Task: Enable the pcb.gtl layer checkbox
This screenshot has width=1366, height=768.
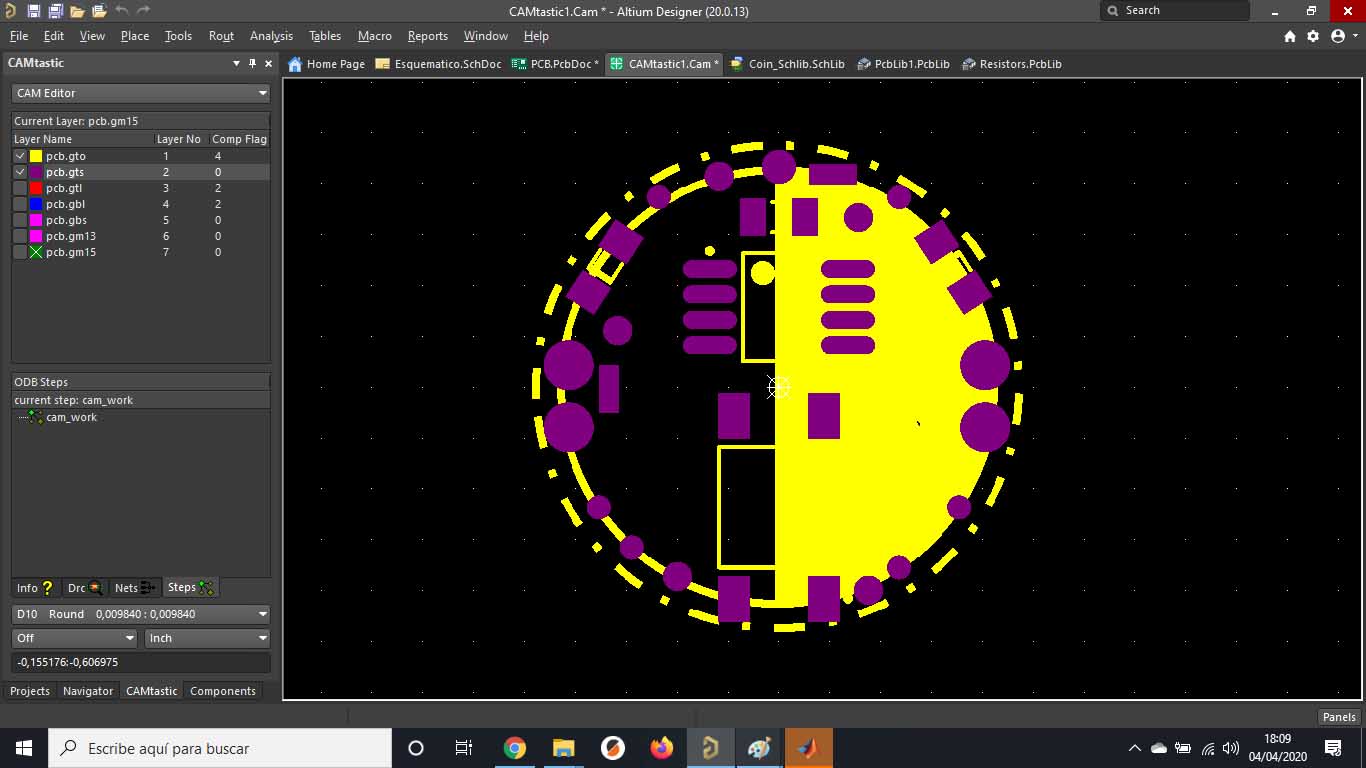Action: (20, 188)
